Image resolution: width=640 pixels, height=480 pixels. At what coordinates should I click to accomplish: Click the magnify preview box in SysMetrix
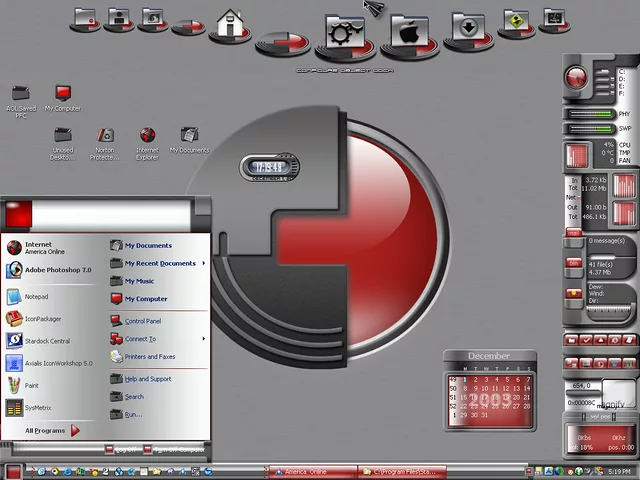pyautogui.click(x=619, y=394)
